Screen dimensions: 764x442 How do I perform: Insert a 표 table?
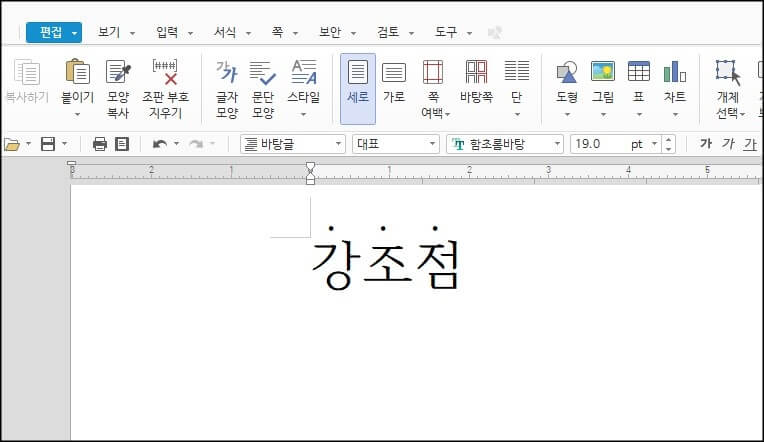[639, 71]
